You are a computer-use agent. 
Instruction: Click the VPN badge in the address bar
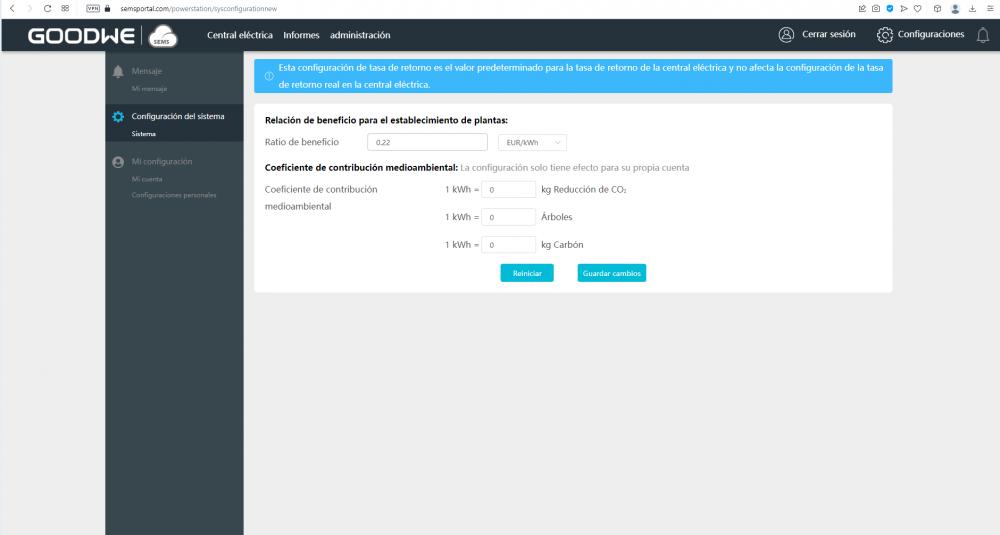click(93, 8)
